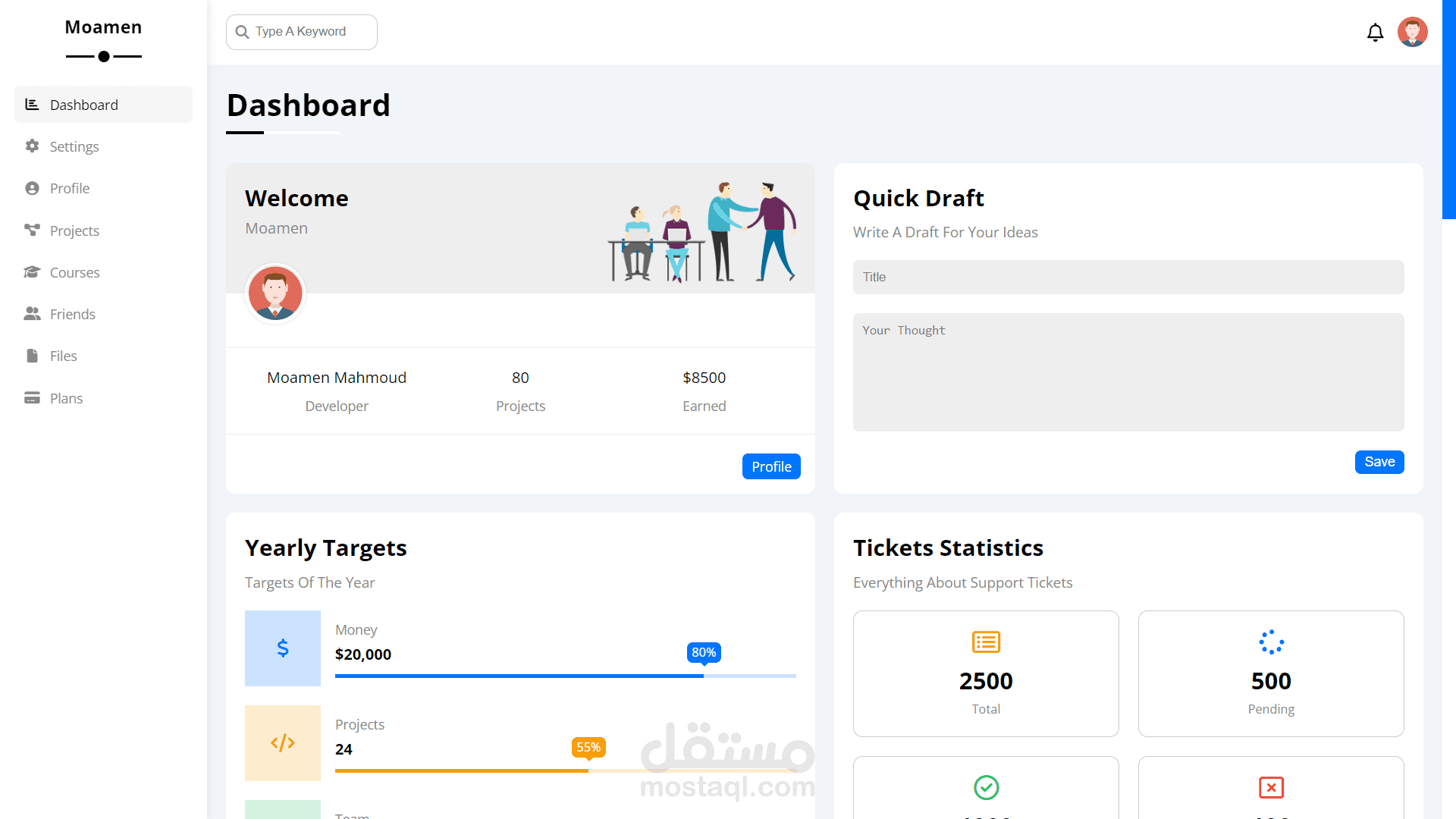The width and height of the screenshot is (1456, 819).
Task: Click the orange list icon above 2500 Total
Action: point(986,642)
